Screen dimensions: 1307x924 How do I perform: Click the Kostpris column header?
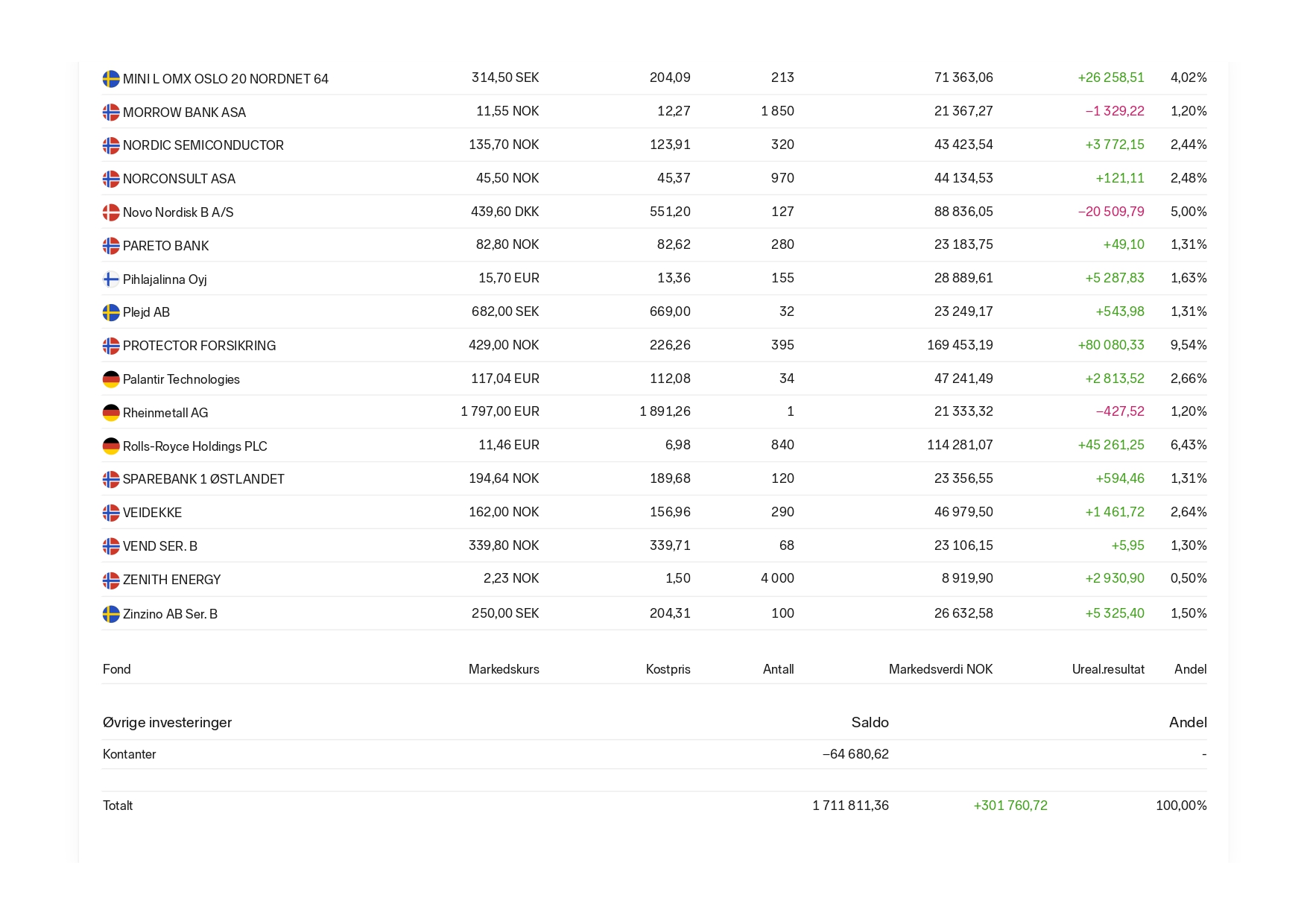point(668,669)
